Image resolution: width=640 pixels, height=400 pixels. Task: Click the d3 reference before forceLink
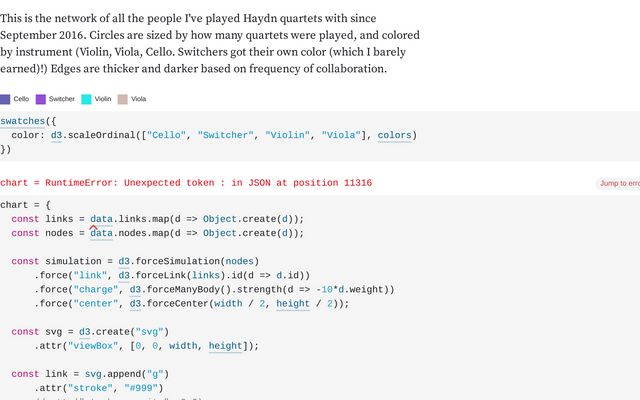click(x=124, y=276)
